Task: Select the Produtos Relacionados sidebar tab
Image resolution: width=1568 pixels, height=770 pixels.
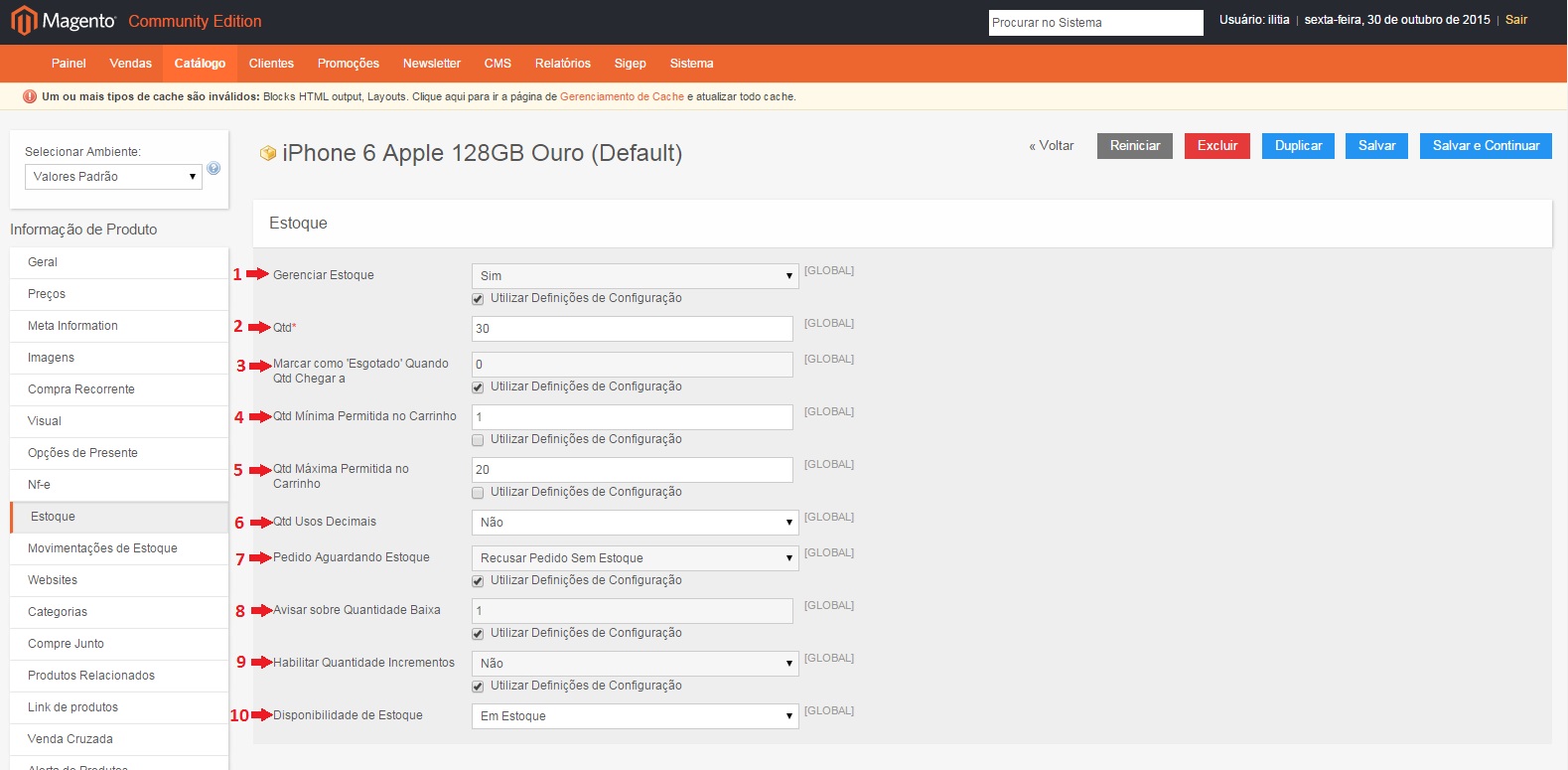Action: (x=119, y=676)
